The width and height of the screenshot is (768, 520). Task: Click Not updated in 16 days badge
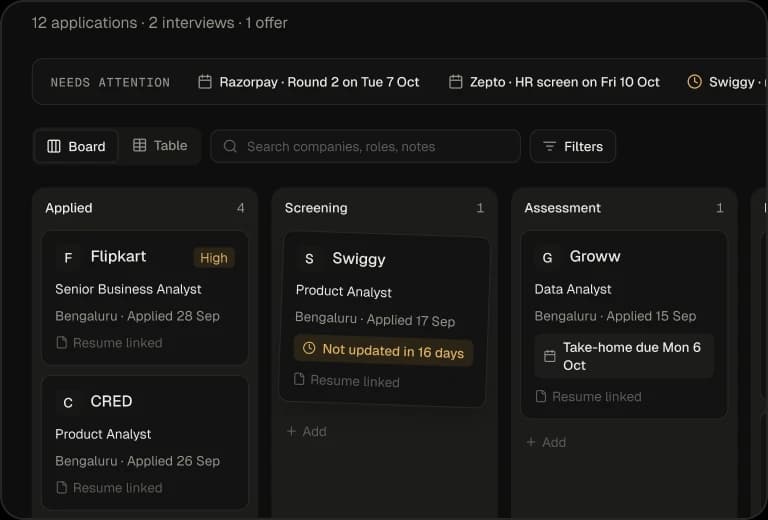point(383,351)
